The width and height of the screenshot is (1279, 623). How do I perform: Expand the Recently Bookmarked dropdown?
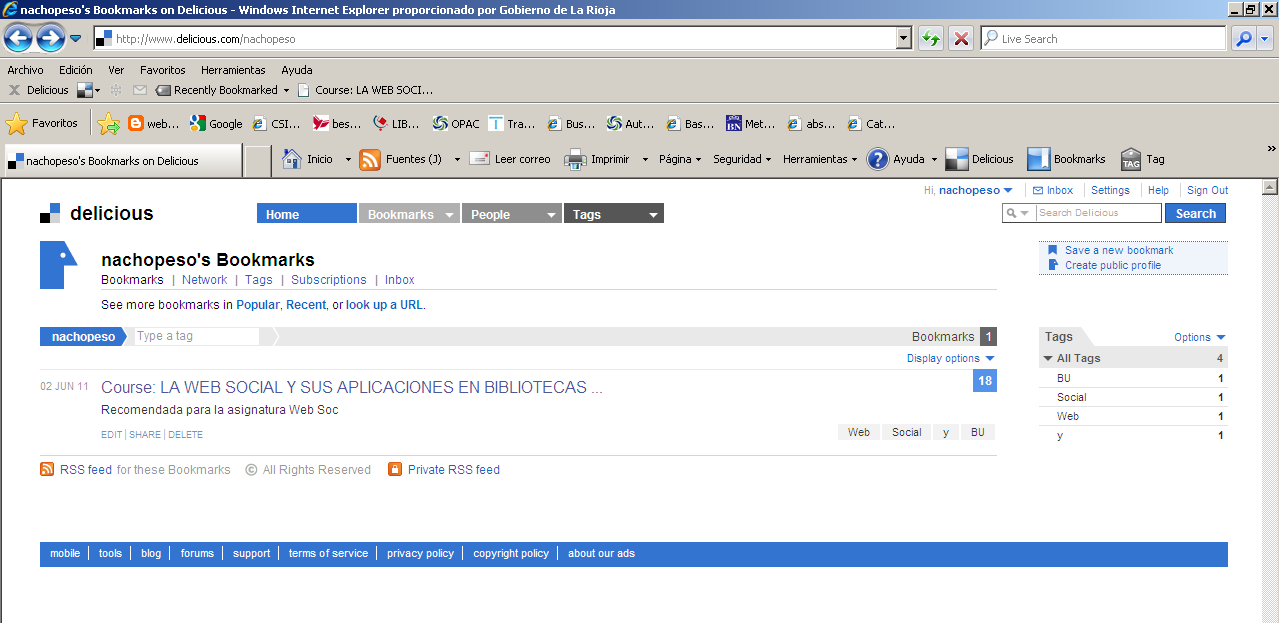pyautogui.click(x=286, y=90)
